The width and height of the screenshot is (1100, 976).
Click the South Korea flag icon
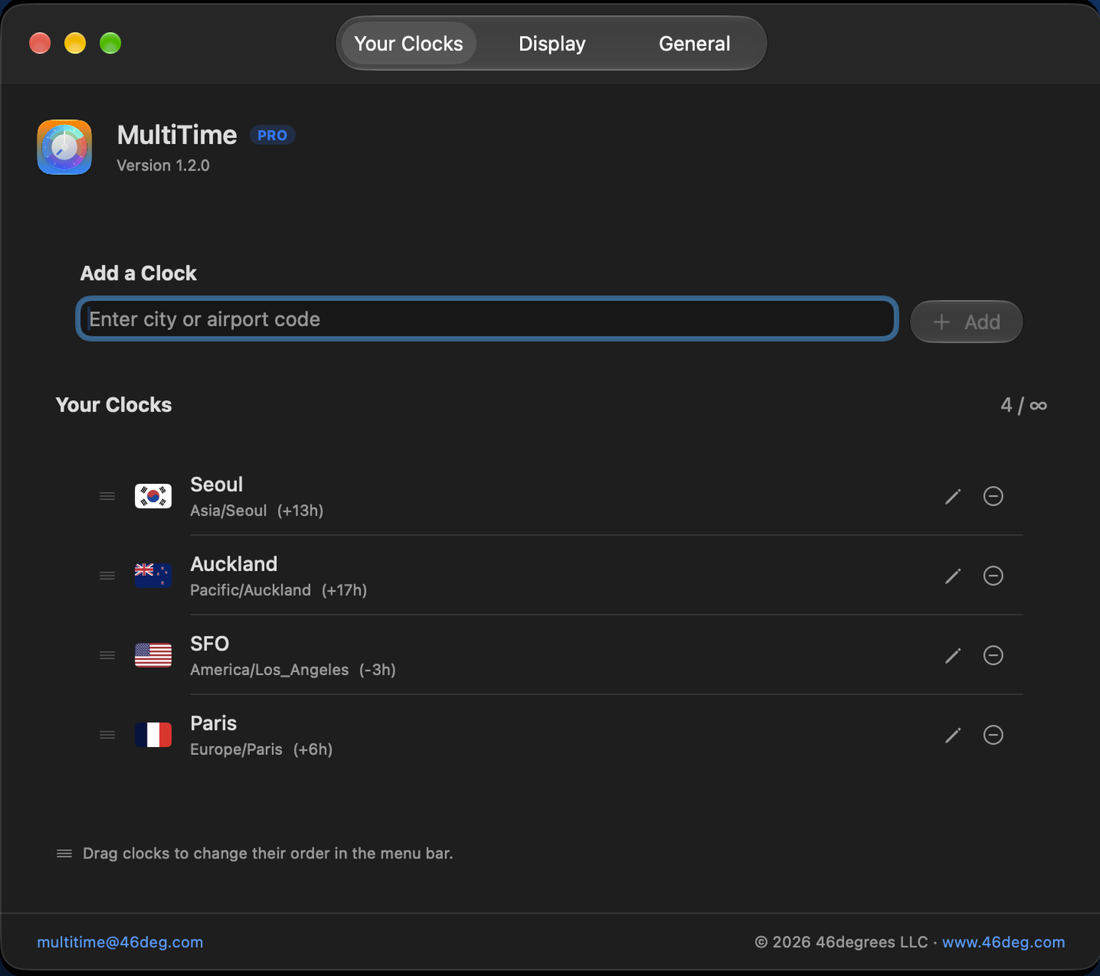[x=153, y=496]
